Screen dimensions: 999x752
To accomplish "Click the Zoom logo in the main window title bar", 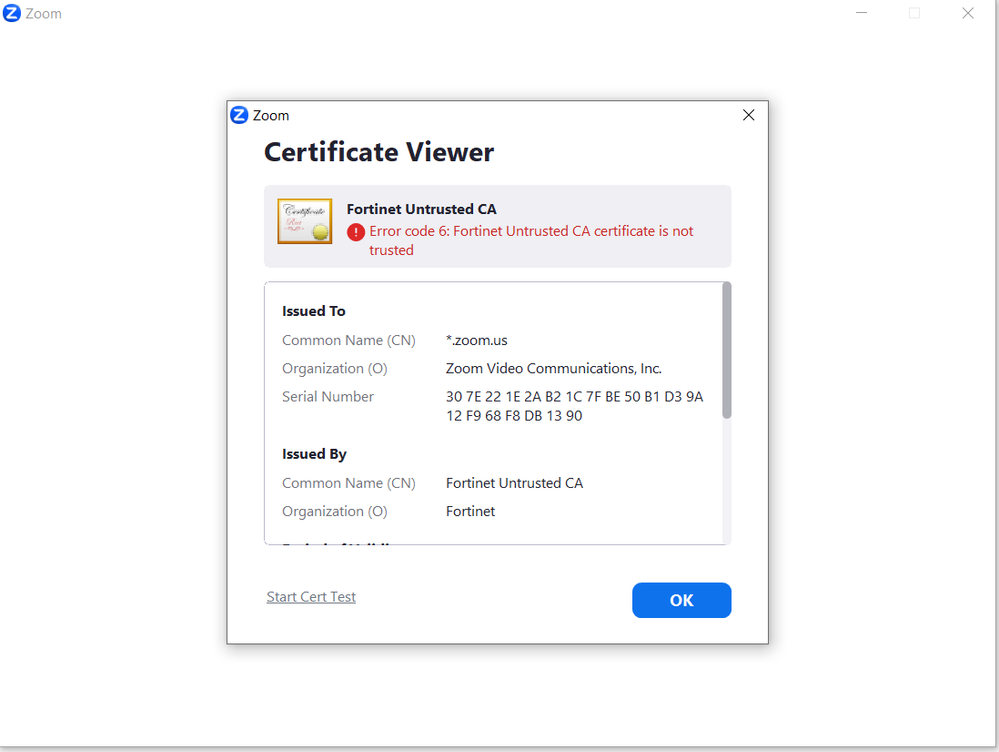I will click(x=11, y=13).
